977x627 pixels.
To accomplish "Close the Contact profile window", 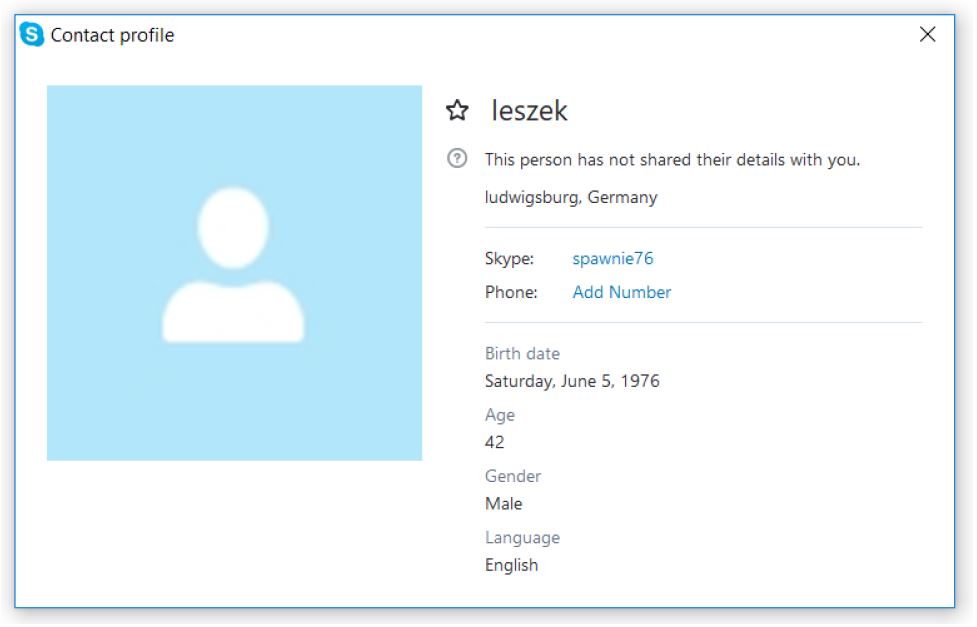I will (927, 35).
